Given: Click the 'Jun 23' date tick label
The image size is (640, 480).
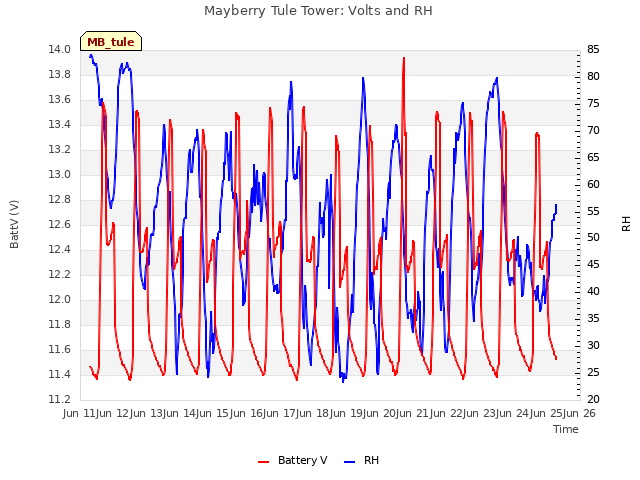Looking at the screenshot, I should pyautogui.click(x=481, y=413).
